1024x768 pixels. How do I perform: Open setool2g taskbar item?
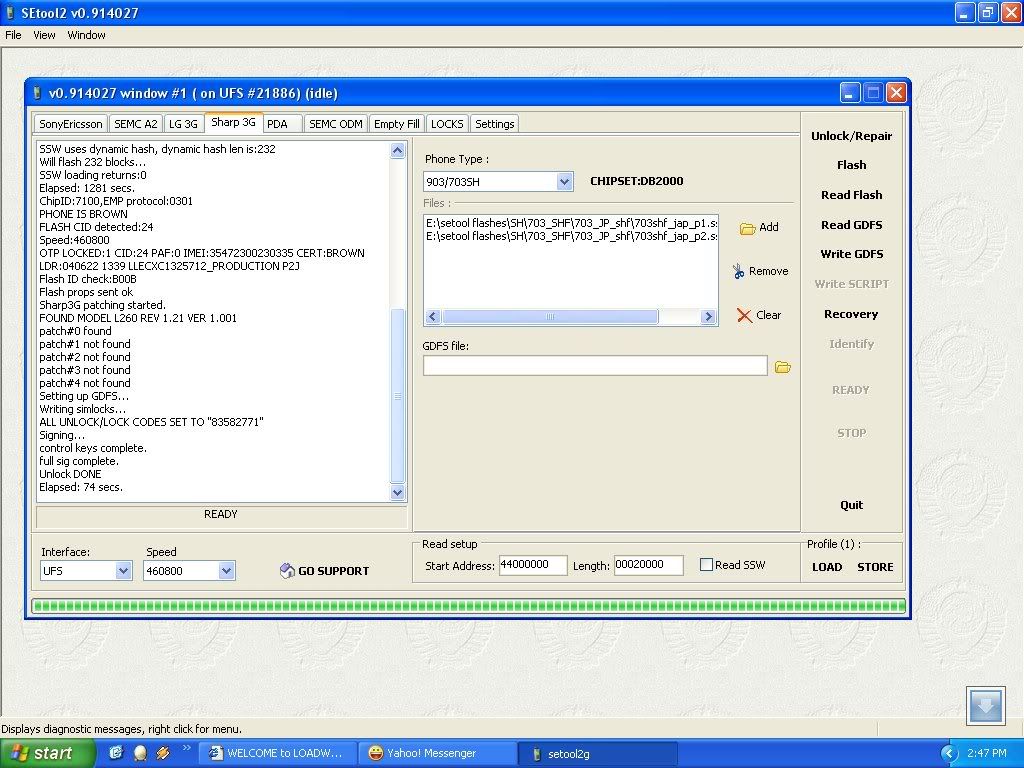(598, 754)
